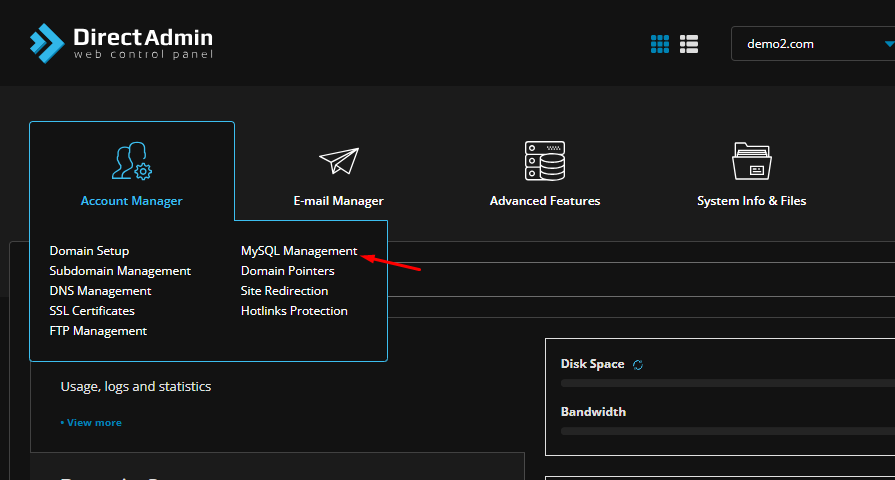
Task: Open the Advanced Features menu label
Action: click(x=545, y=201)
